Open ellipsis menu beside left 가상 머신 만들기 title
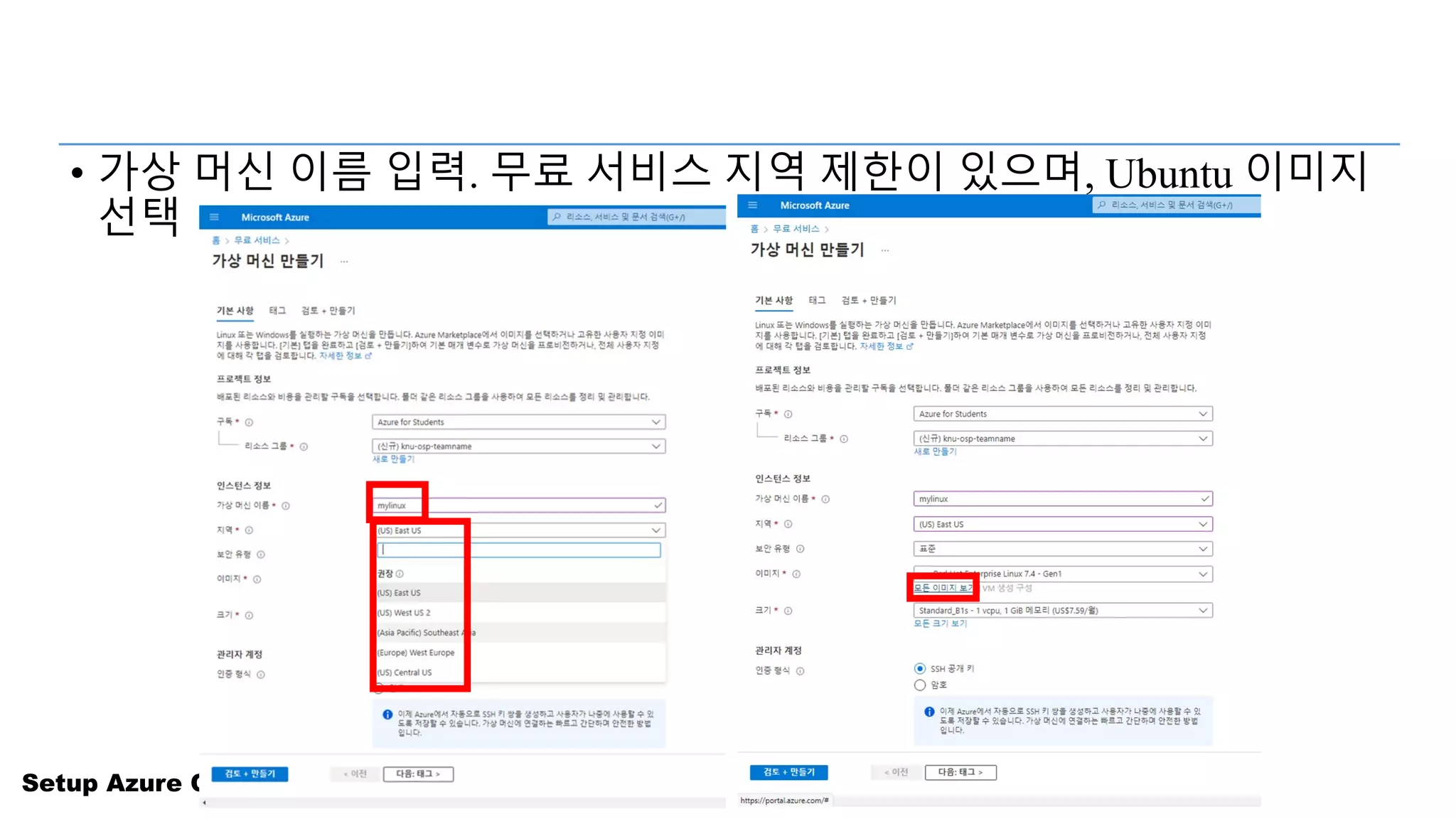Image resolution: width=1456 pixels, height=819 pixels. tap(344, 262)
